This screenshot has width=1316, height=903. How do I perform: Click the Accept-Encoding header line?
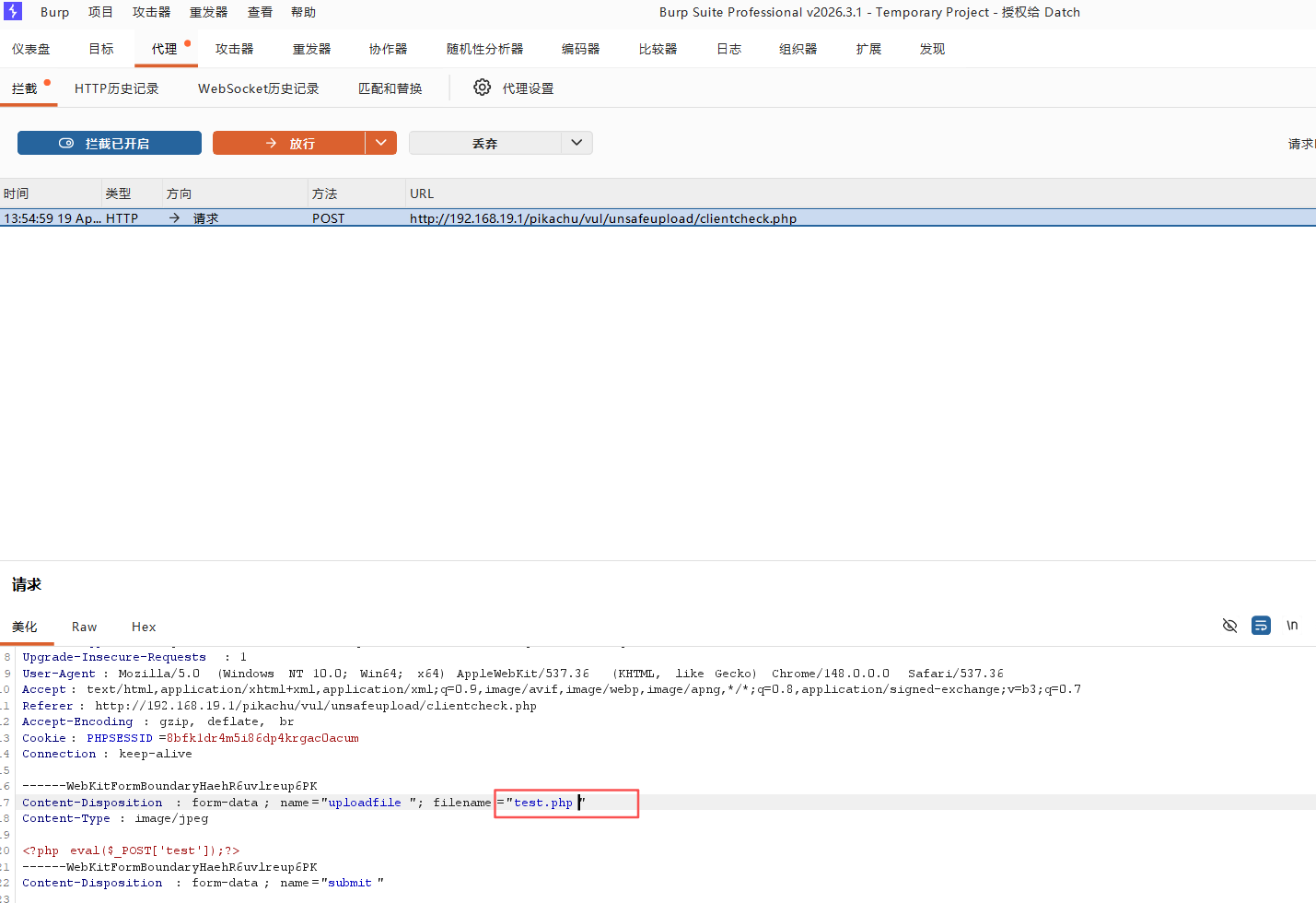(x=158, y=721)
